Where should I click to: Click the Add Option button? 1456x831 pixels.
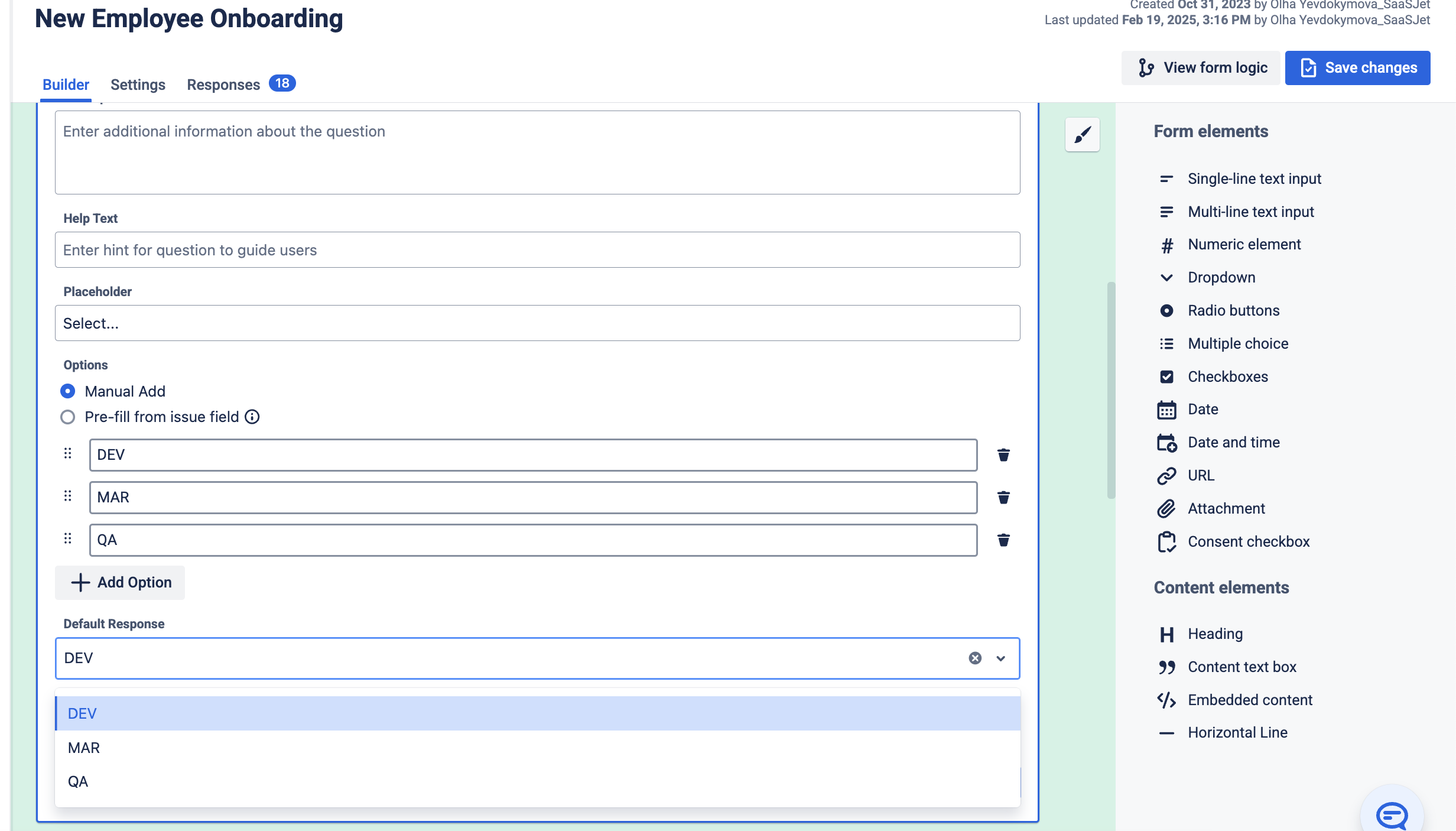click(x=120, y=583)
